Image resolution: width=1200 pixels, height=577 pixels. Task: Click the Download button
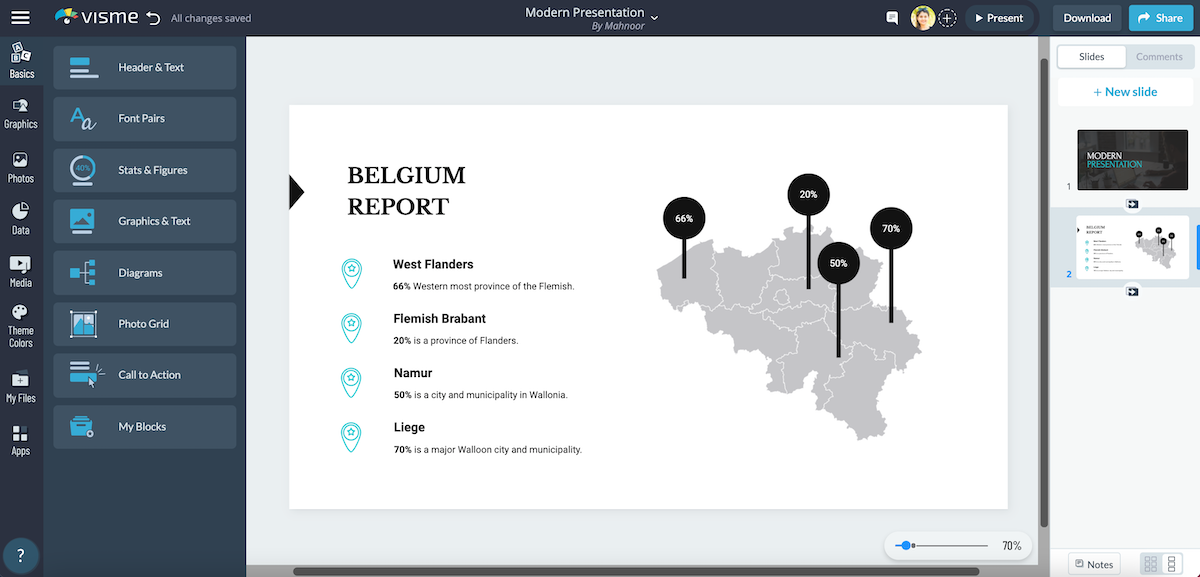click(x=1087, y=18)
